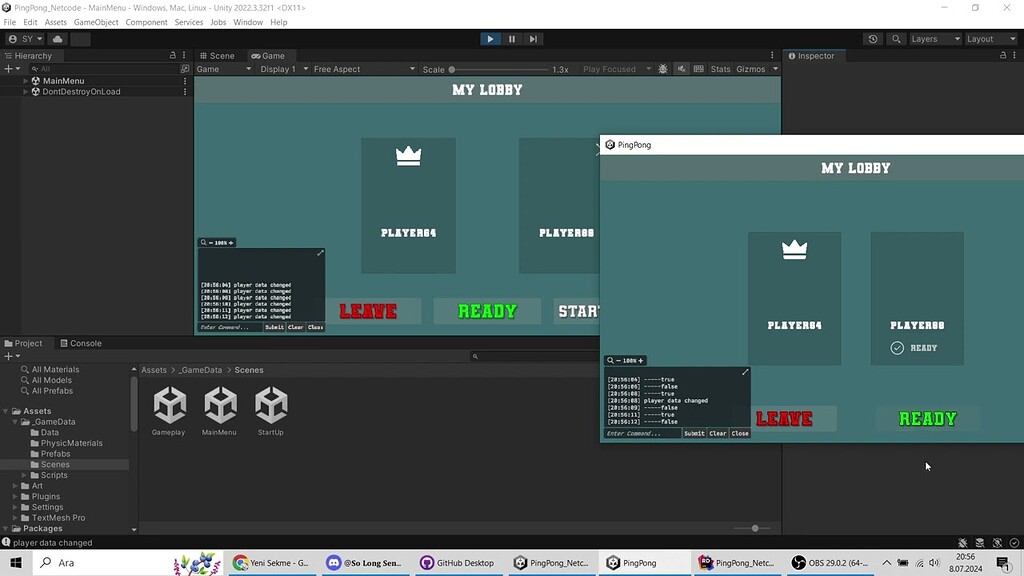This screenshot has height=576, width=1024.
Task: Click the Stats overlay button in Game view
Action: [x=718, y=69]
